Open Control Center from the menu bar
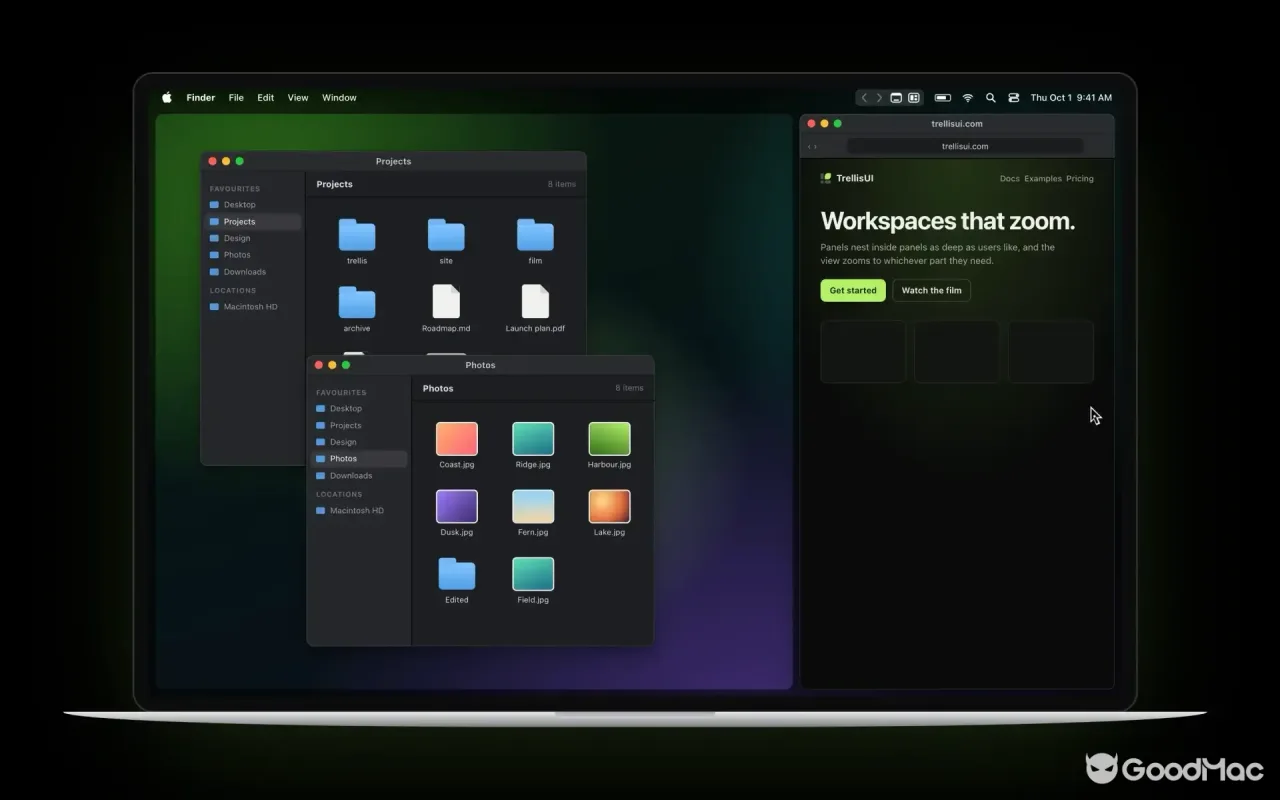 coord(1014,98)
